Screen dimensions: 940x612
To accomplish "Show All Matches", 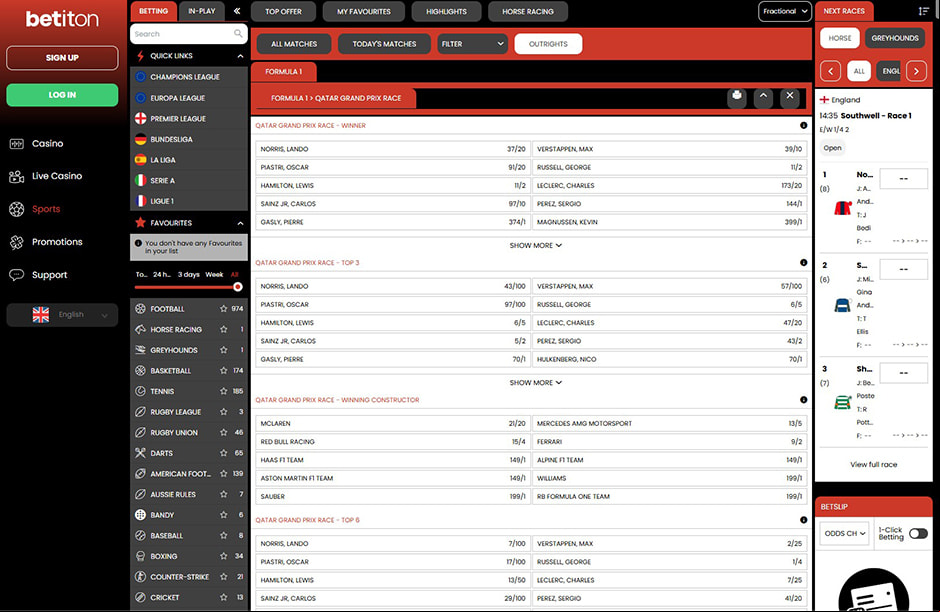I will pyautogui.click(x=294, y=44).
